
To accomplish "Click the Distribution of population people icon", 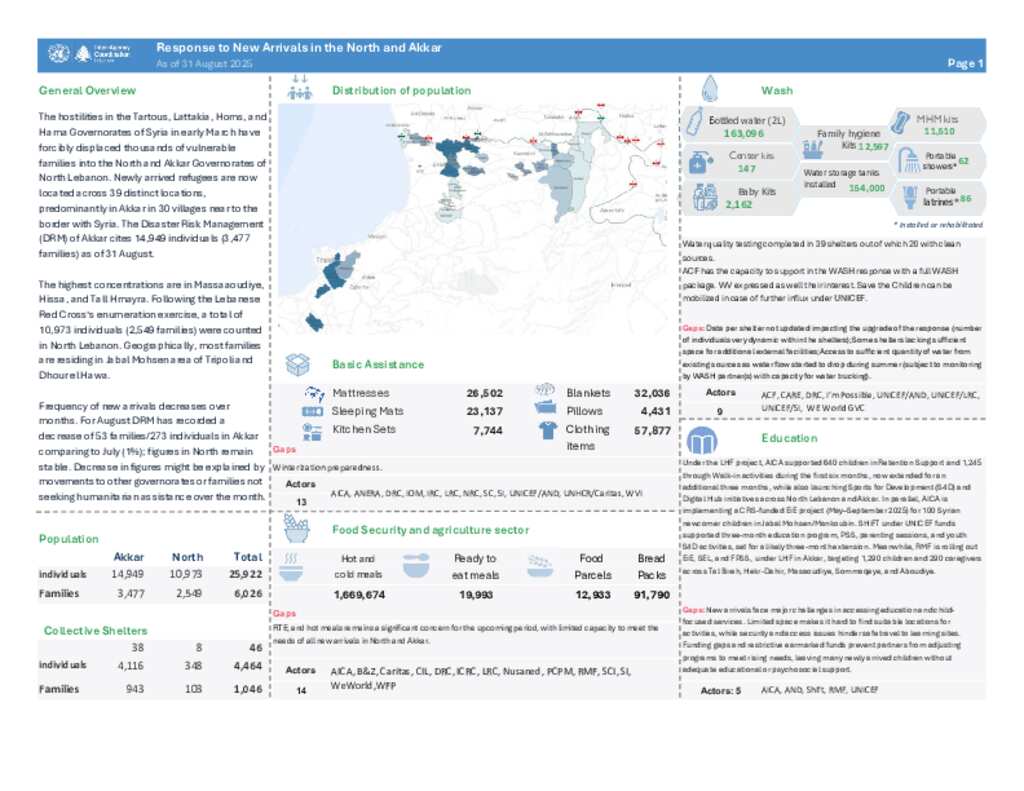I will tap(299, 90).
